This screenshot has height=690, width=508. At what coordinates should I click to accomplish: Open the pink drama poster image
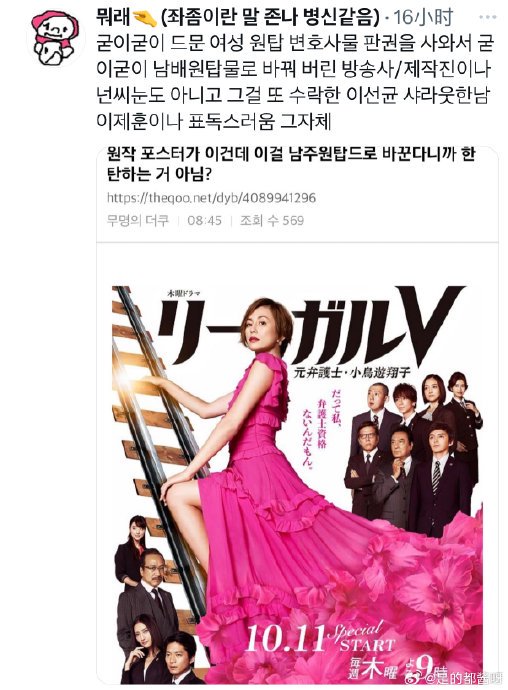(298, 484)
